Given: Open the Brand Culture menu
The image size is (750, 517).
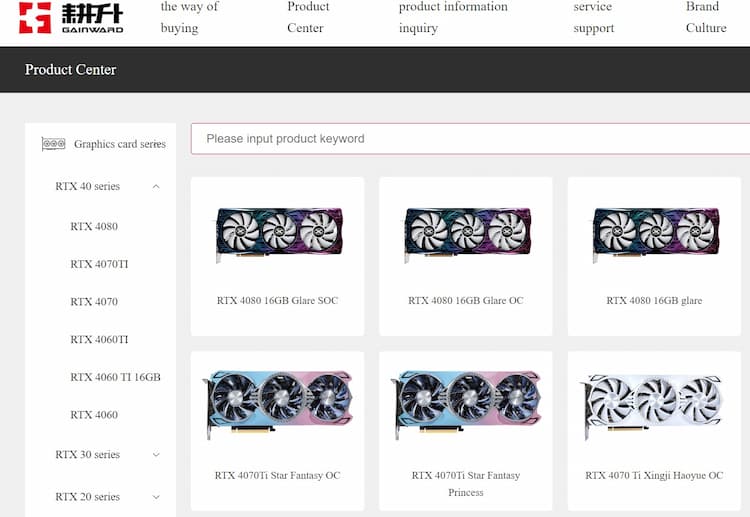Looking at the screenshot, I should pos(706,17).
